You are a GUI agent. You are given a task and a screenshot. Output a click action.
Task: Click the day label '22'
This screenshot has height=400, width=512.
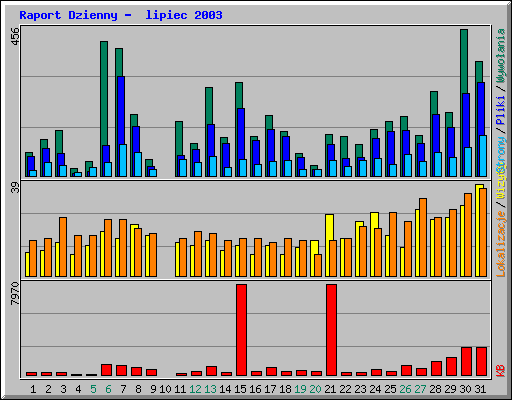[345, 389]
